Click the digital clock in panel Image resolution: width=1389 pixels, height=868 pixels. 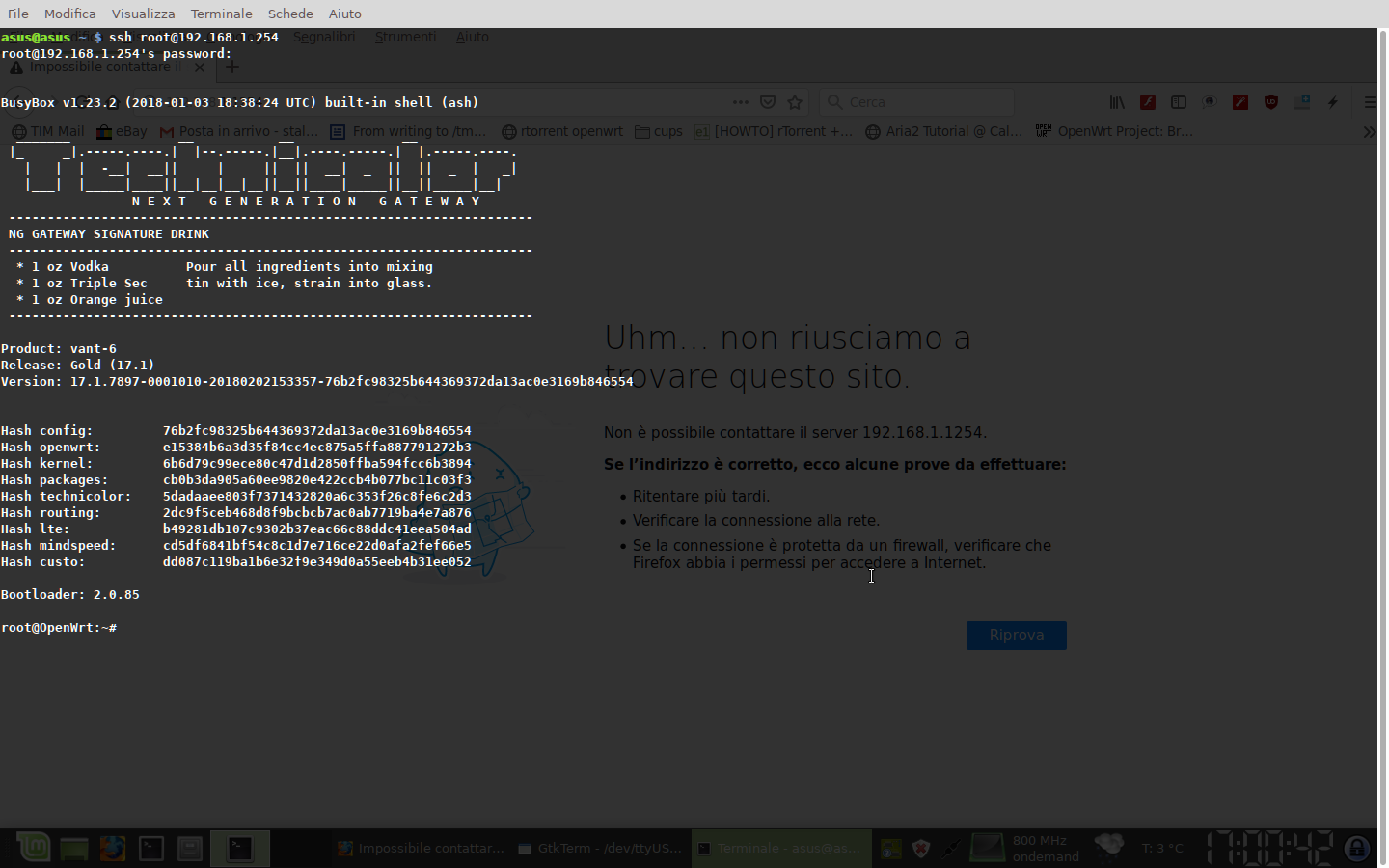(1269, 849)
